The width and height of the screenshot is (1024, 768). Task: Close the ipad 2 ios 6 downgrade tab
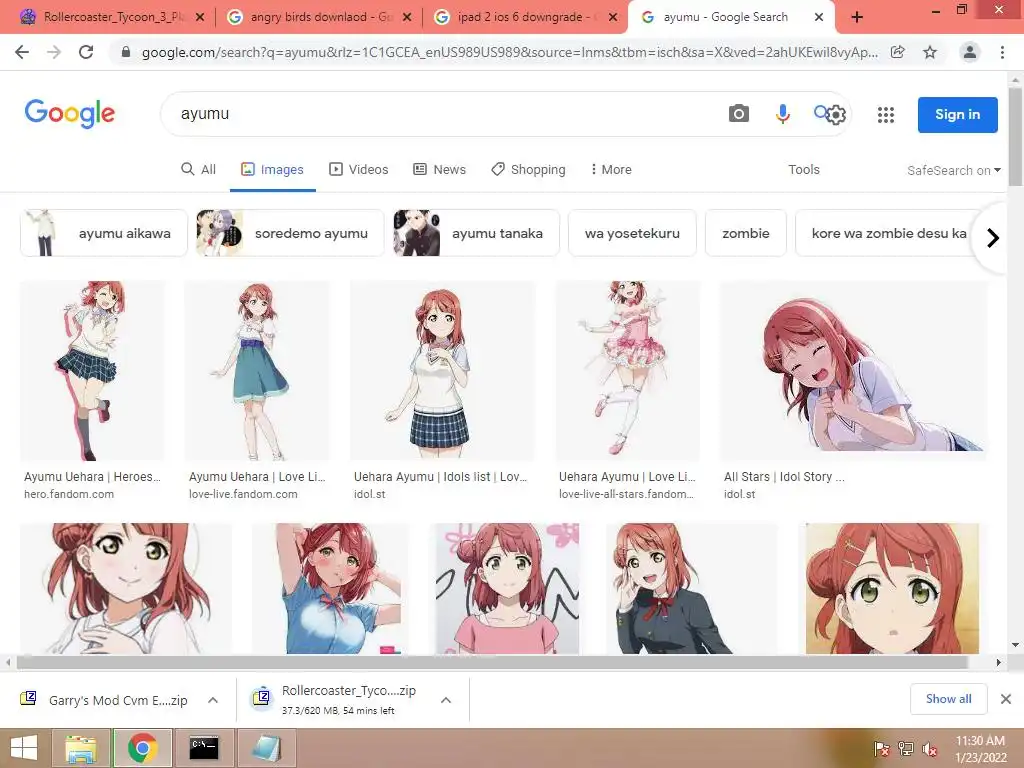[x=613, y=18]
